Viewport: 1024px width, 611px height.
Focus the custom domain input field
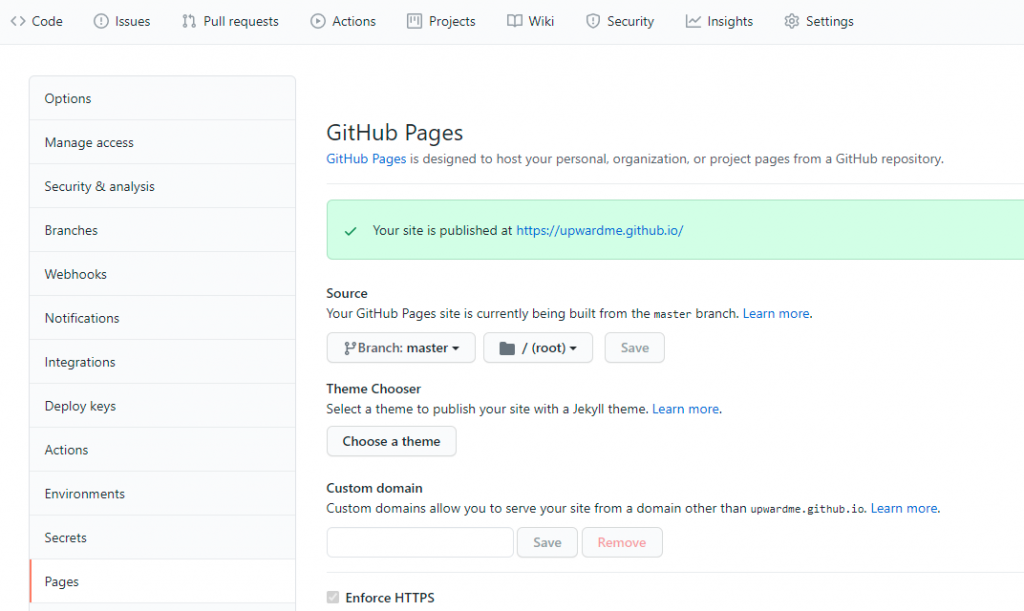pos(420,542)
